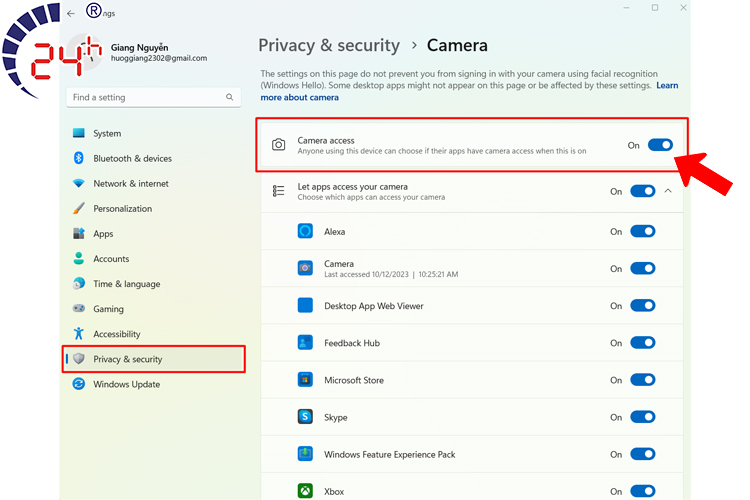
Task: Click the Skype app icon
Action: pyautogui.click(x=305, y=417)
